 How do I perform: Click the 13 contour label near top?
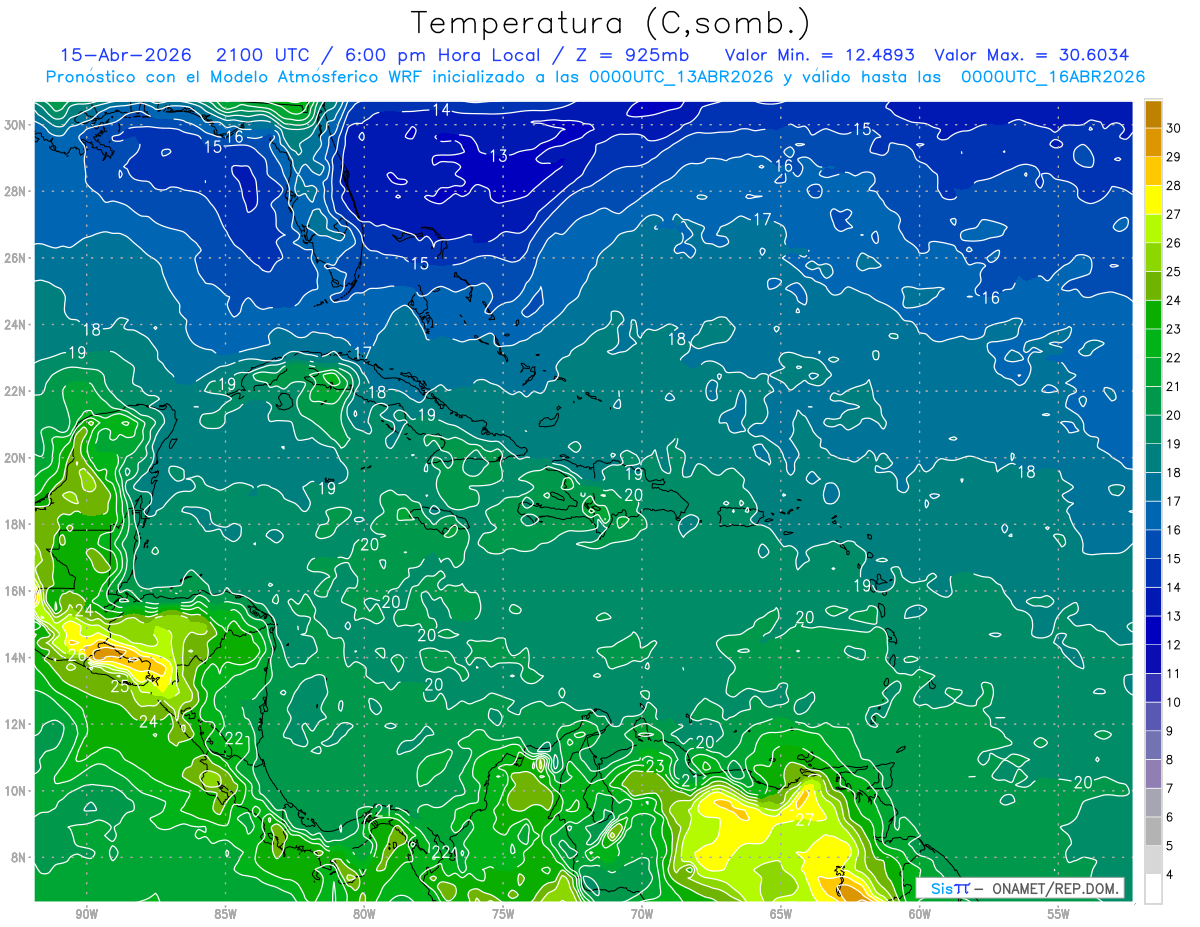(499, 155)
